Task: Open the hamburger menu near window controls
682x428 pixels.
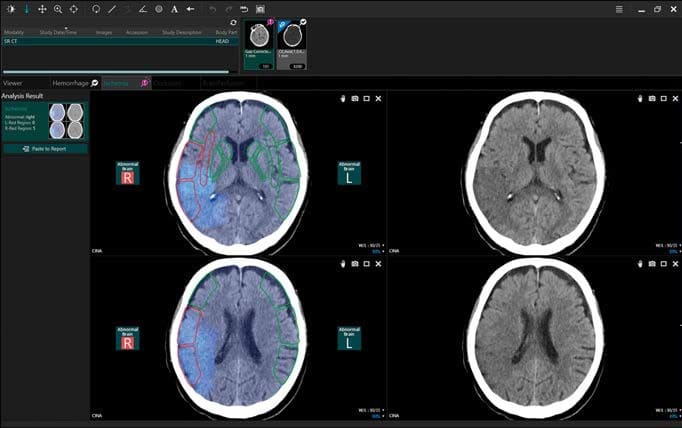Action: [619, 9]
